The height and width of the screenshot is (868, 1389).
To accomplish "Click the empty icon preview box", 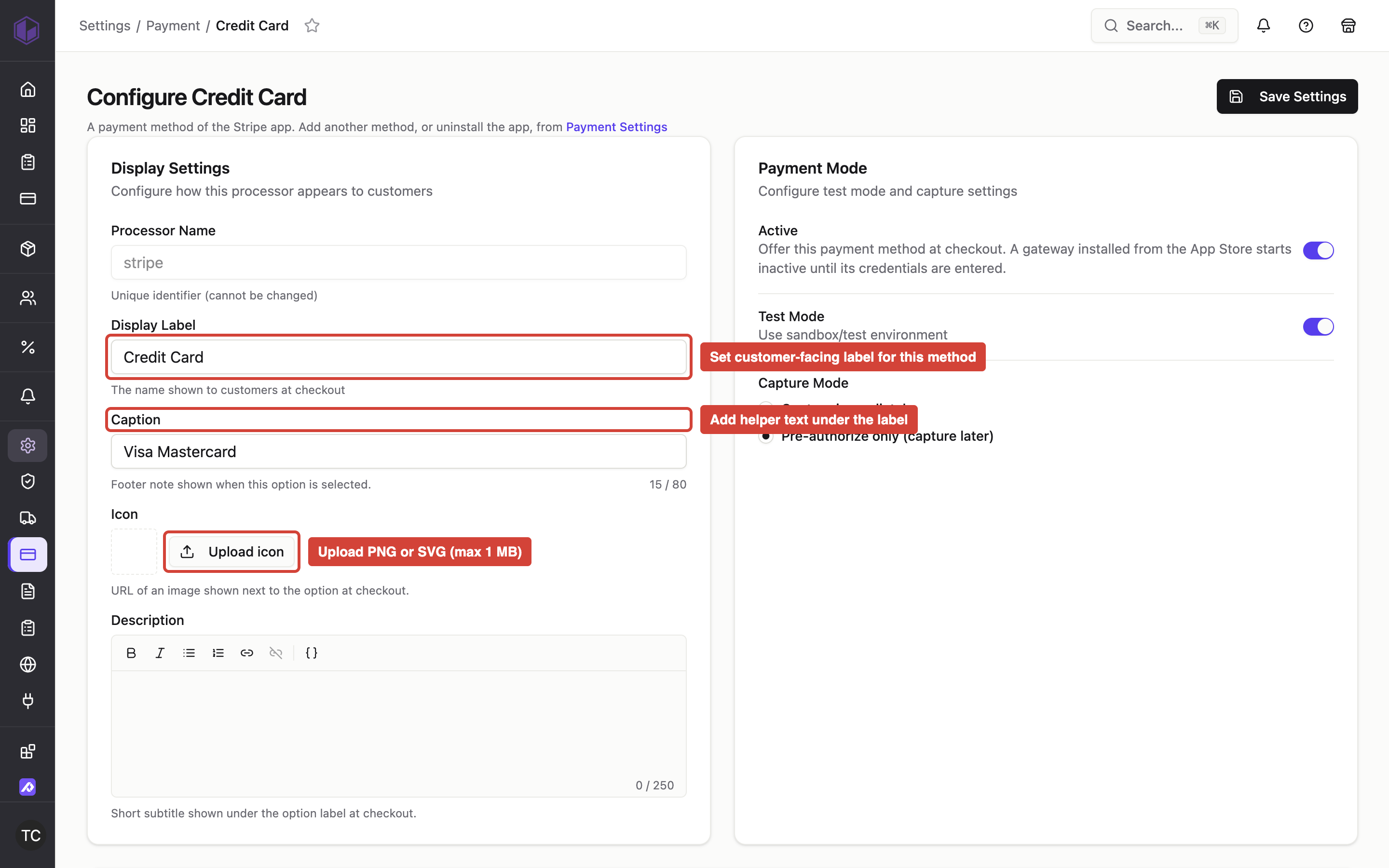I will click(x=134, y=552).
